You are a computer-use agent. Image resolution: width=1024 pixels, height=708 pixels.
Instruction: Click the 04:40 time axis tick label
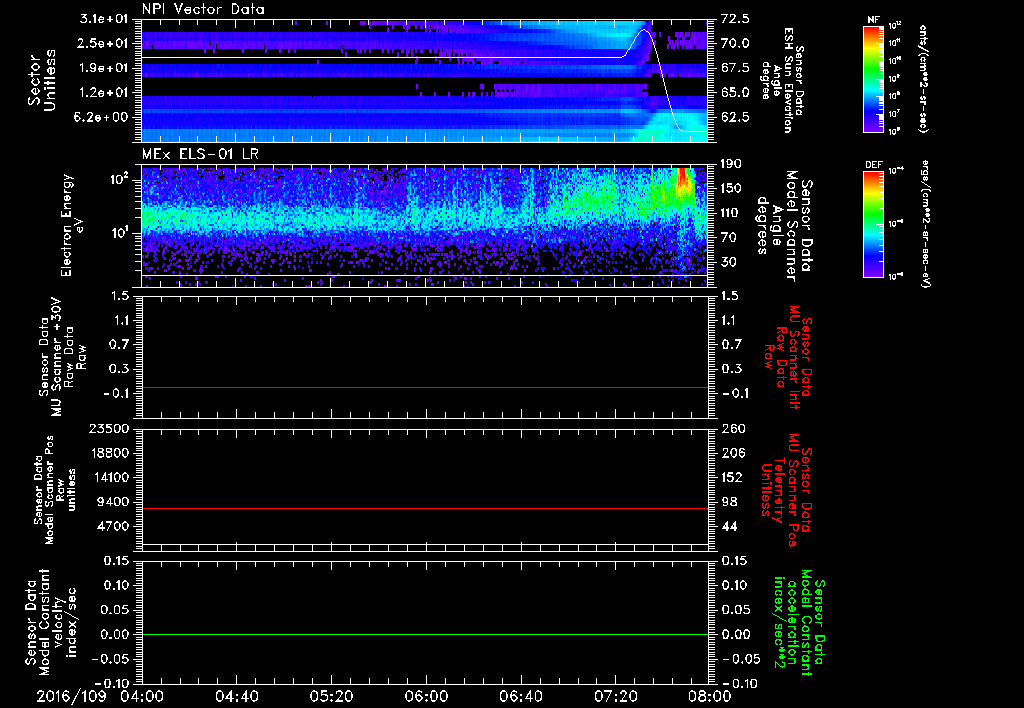tap(236, 694)
